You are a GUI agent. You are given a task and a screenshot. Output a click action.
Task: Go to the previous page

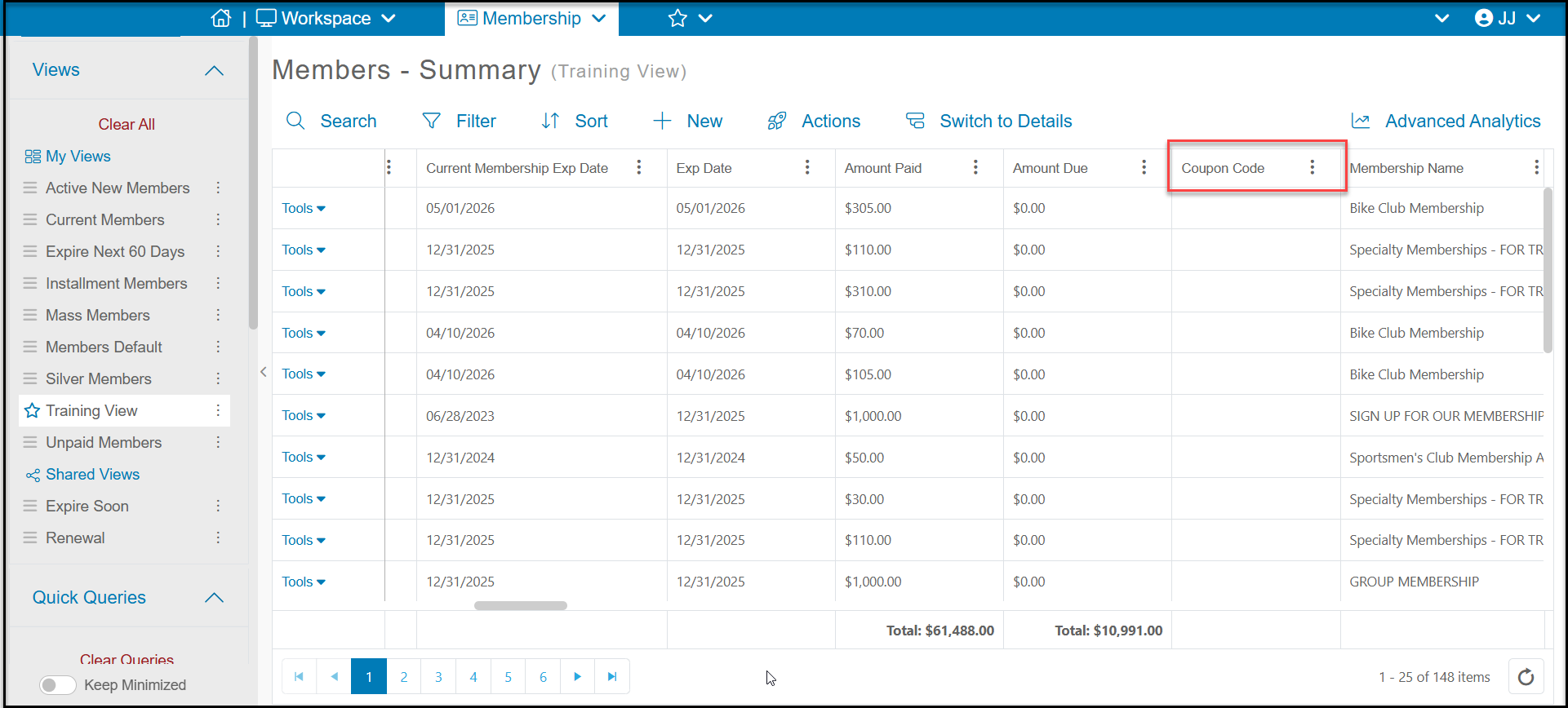(x=334, y=676)
